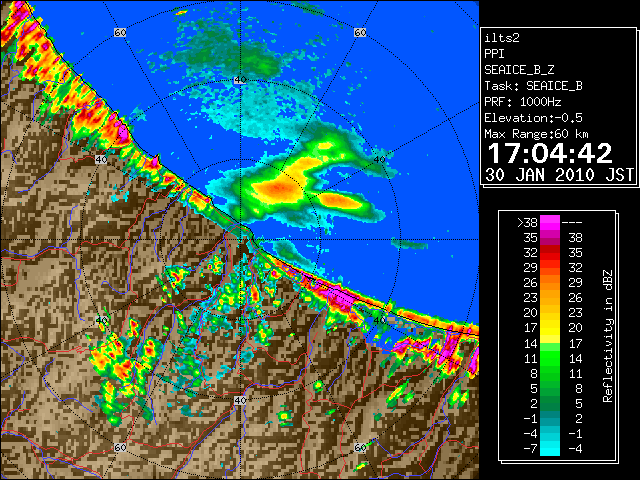
Task: Select the "Task: SEAICE_B" line
Action: pyautogui.click(x=533, y=86)
